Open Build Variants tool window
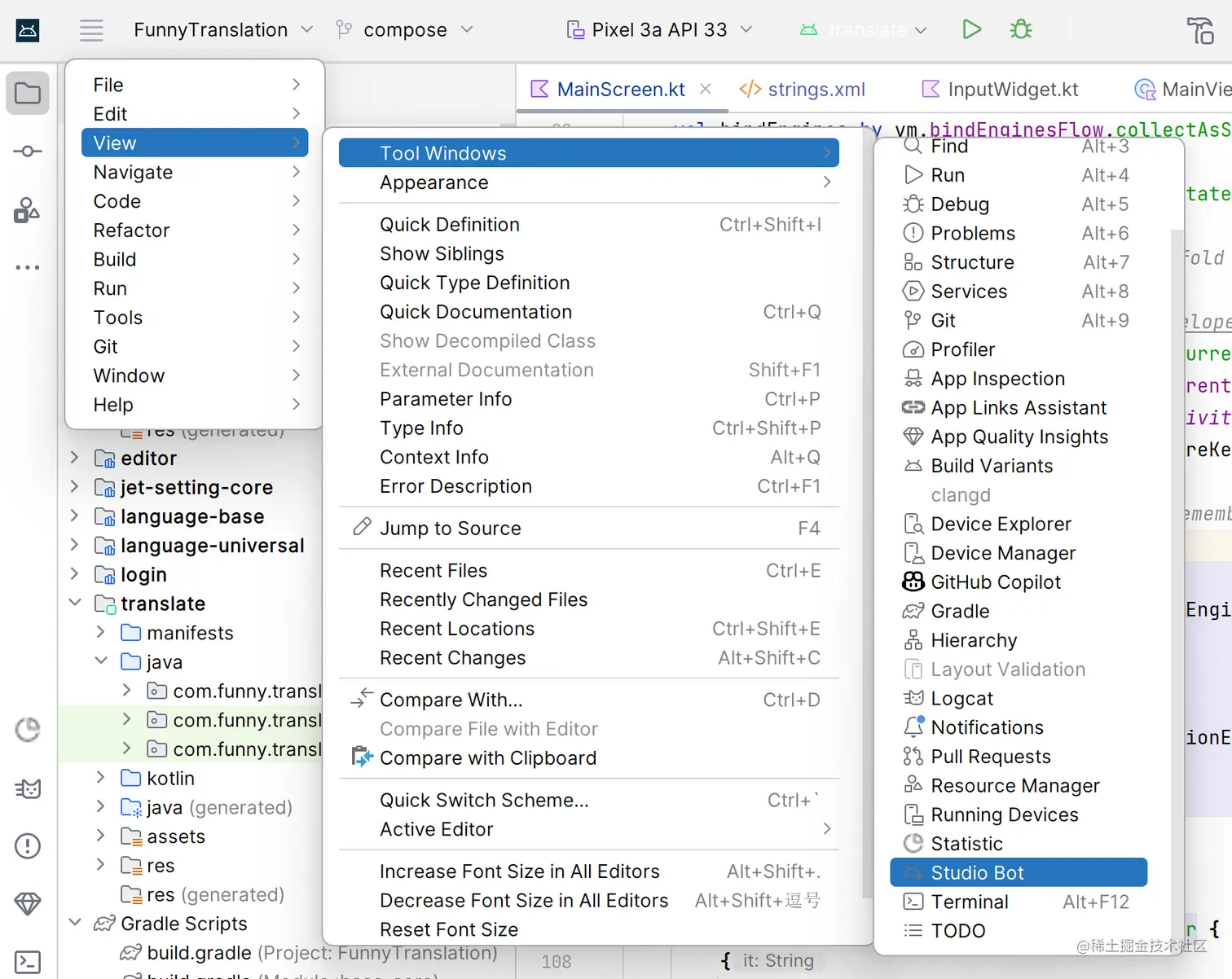Viewport: 1232px width, 979px height. click(1019, 466)
